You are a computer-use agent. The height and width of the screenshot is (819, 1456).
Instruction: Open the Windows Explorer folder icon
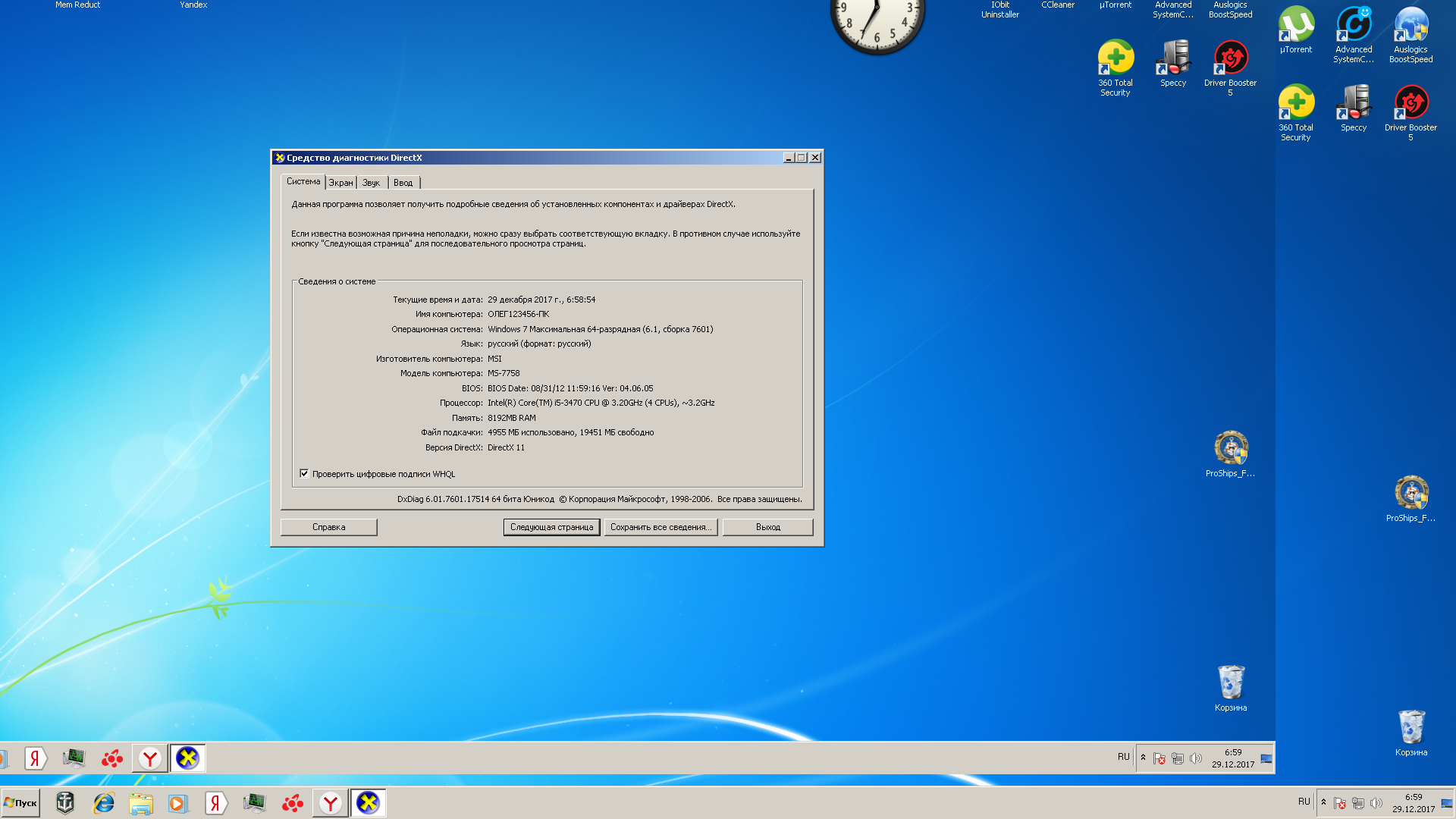(x=141, y=803)
